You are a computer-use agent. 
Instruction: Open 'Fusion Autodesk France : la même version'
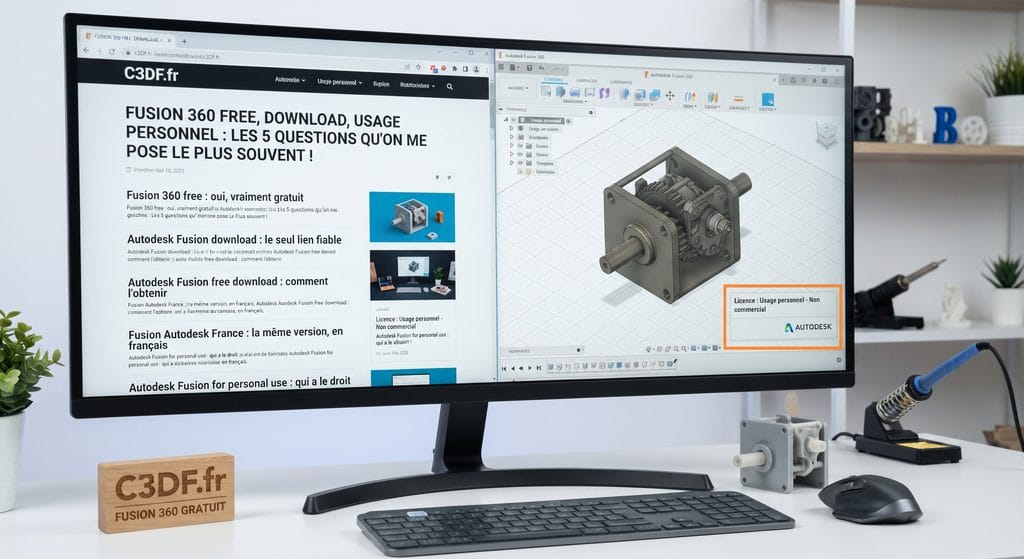236,338
